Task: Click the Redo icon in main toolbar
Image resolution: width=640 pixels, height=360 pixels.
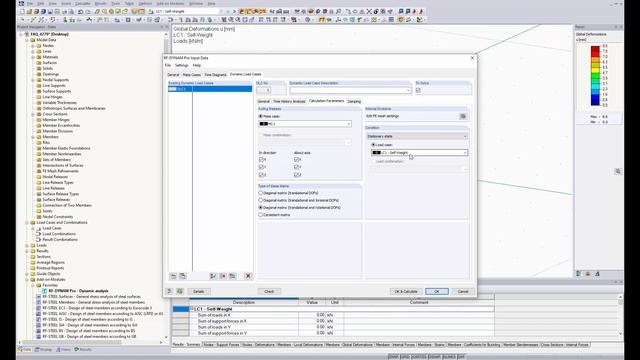Action: (x=87, y=11)
